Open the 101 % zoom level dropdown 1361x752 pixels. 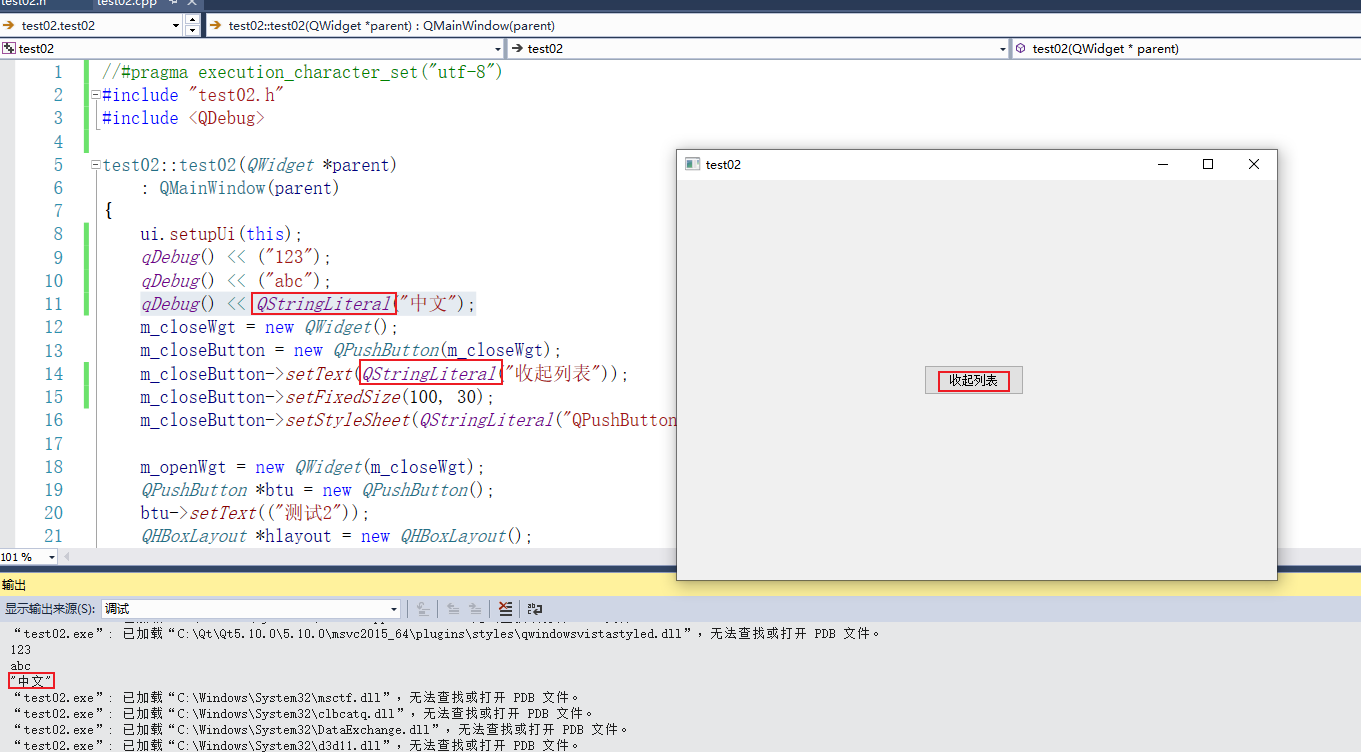click(x=52, y=557)
